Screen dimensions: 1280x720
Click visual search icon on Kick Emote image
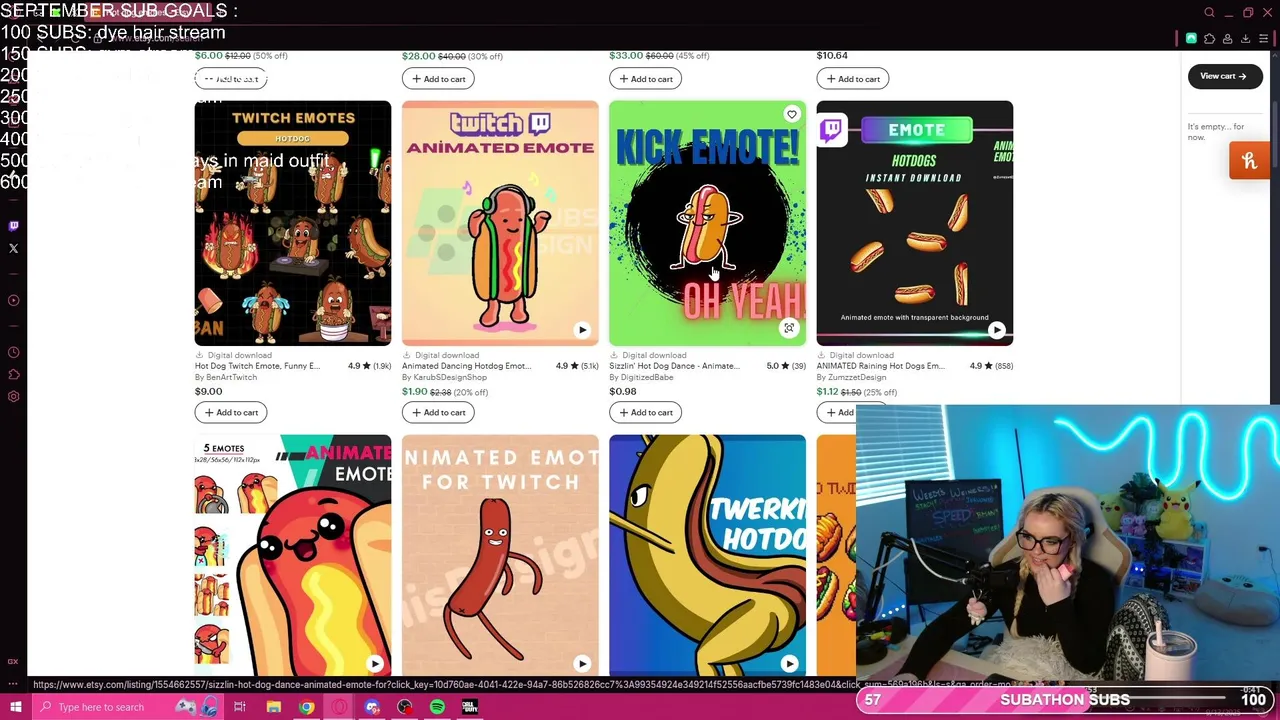[789, 329]
